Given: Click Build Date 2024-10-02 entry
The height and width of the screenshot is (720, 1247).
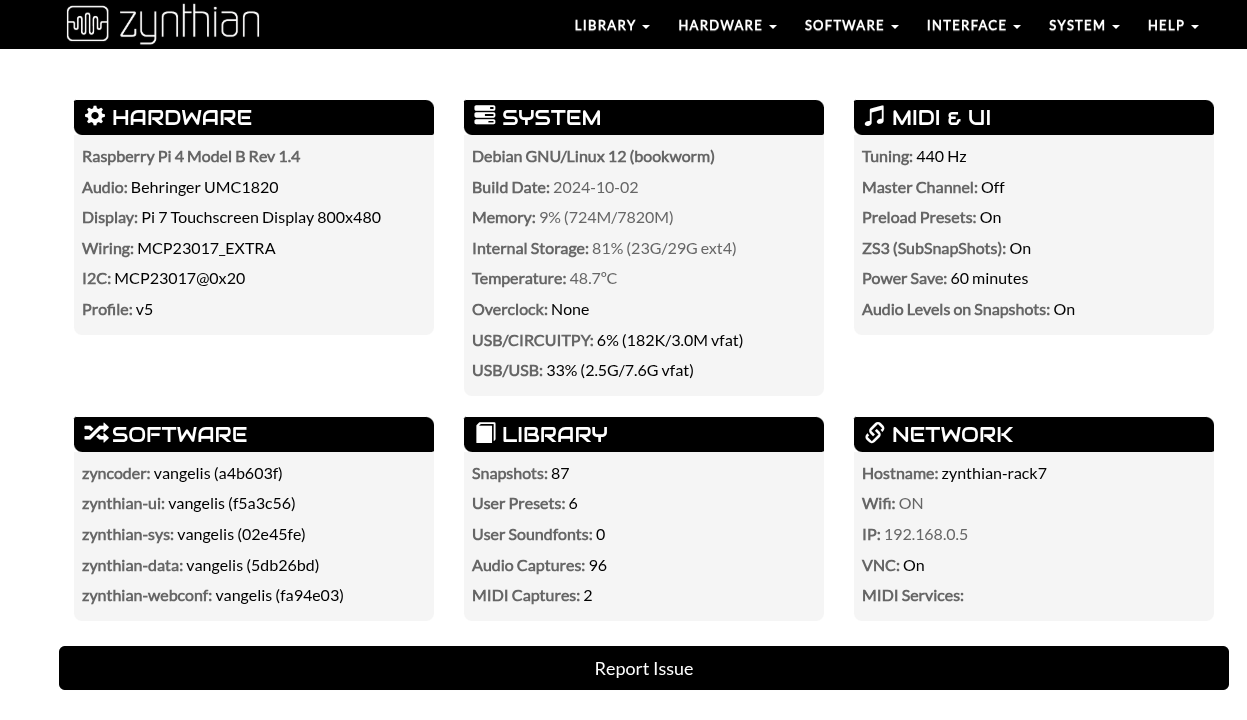Looking at the screenshot, I should click(555, 187).
